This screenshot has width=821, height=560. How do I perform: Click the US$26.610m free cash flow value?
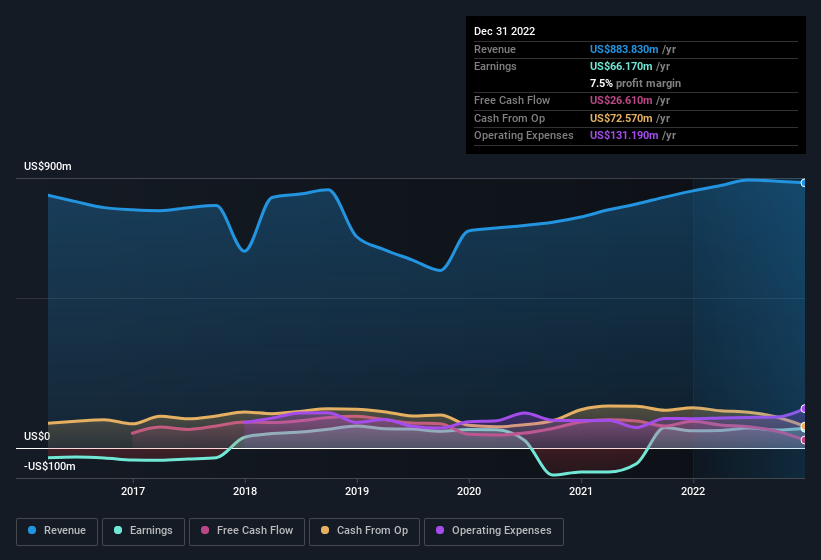[621, 100]
